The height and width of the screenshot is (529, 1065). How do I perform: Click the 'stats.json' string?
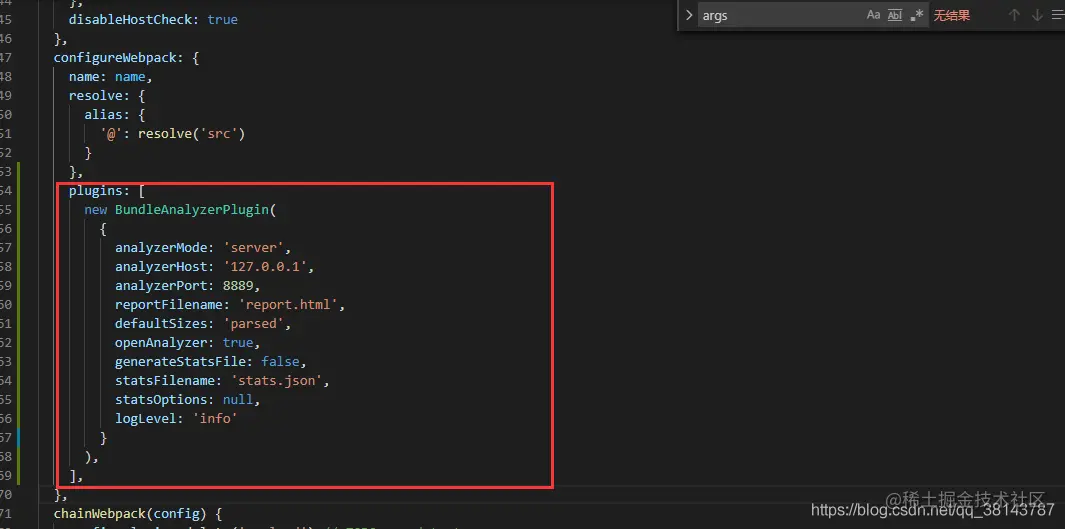point(276,381)
